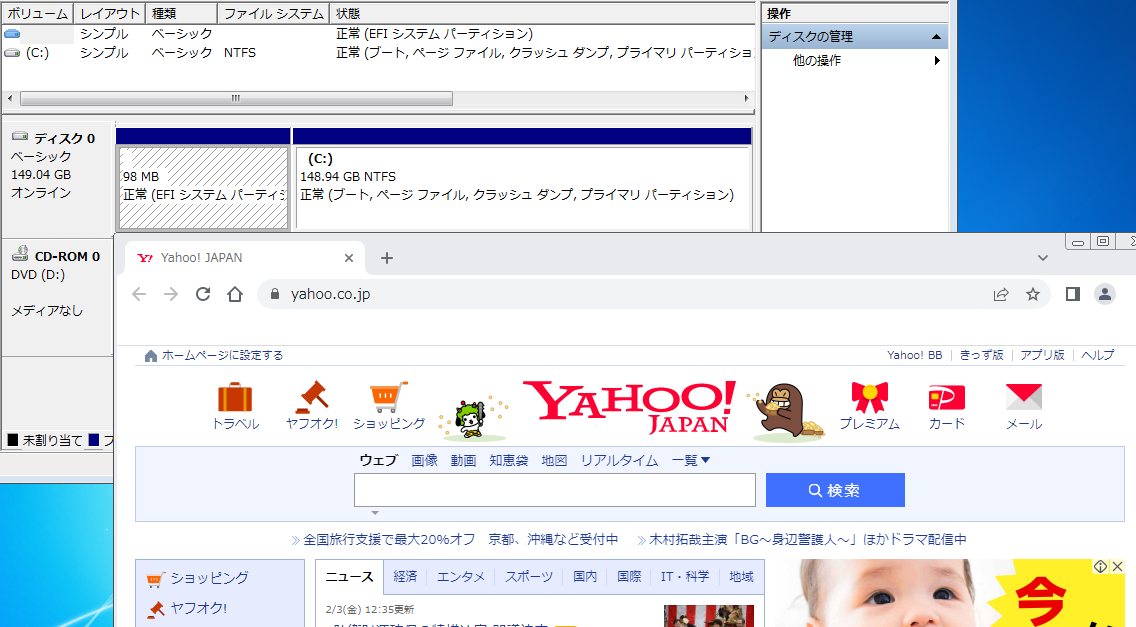The image size is (1136, 627).
Task: Click the lock icon beside yahoo.co.jp
Action: tap(275, 294)
